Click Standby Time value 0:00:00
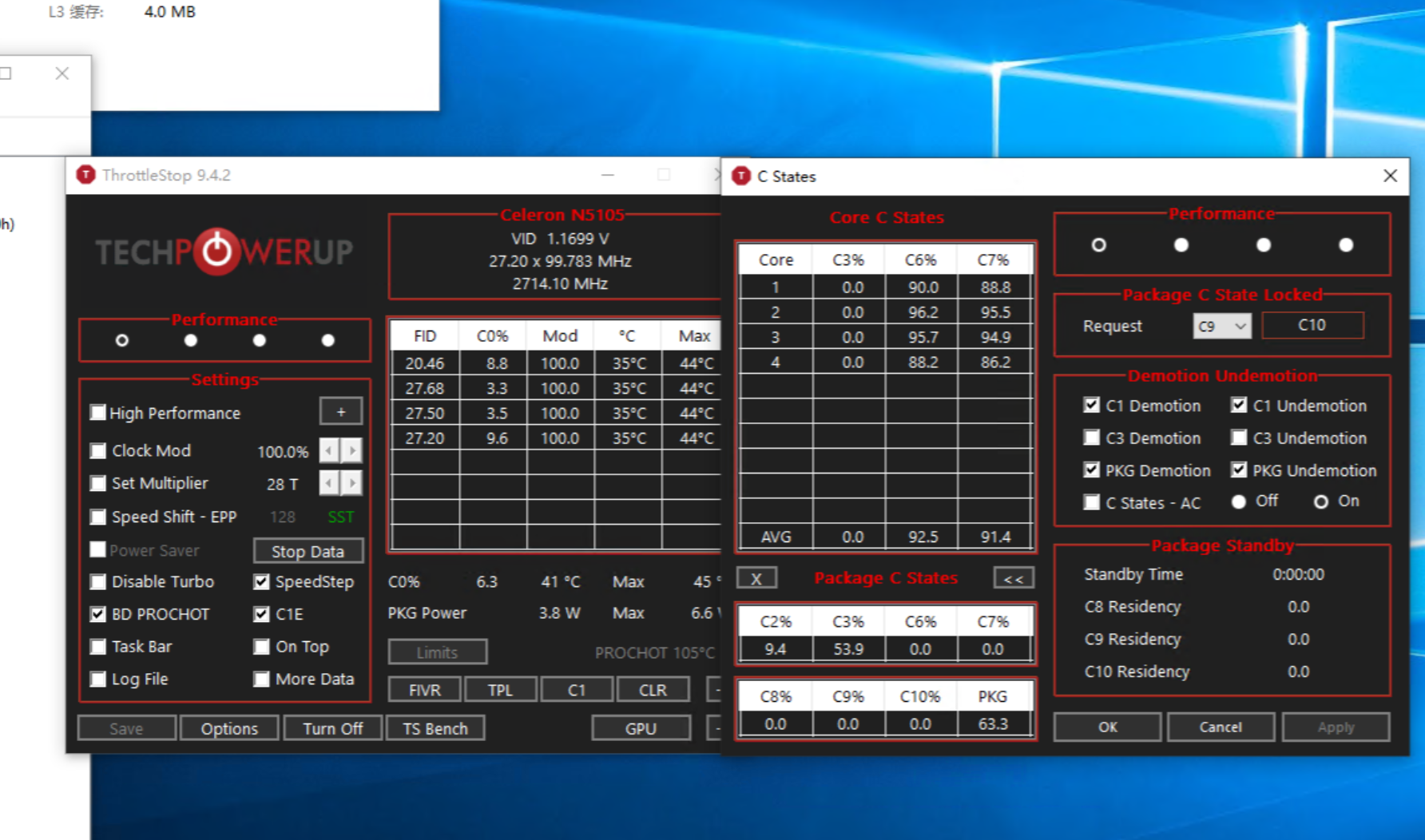Image resolution: width=1425 pixels, height=840 pixels. click(1299, 574)
